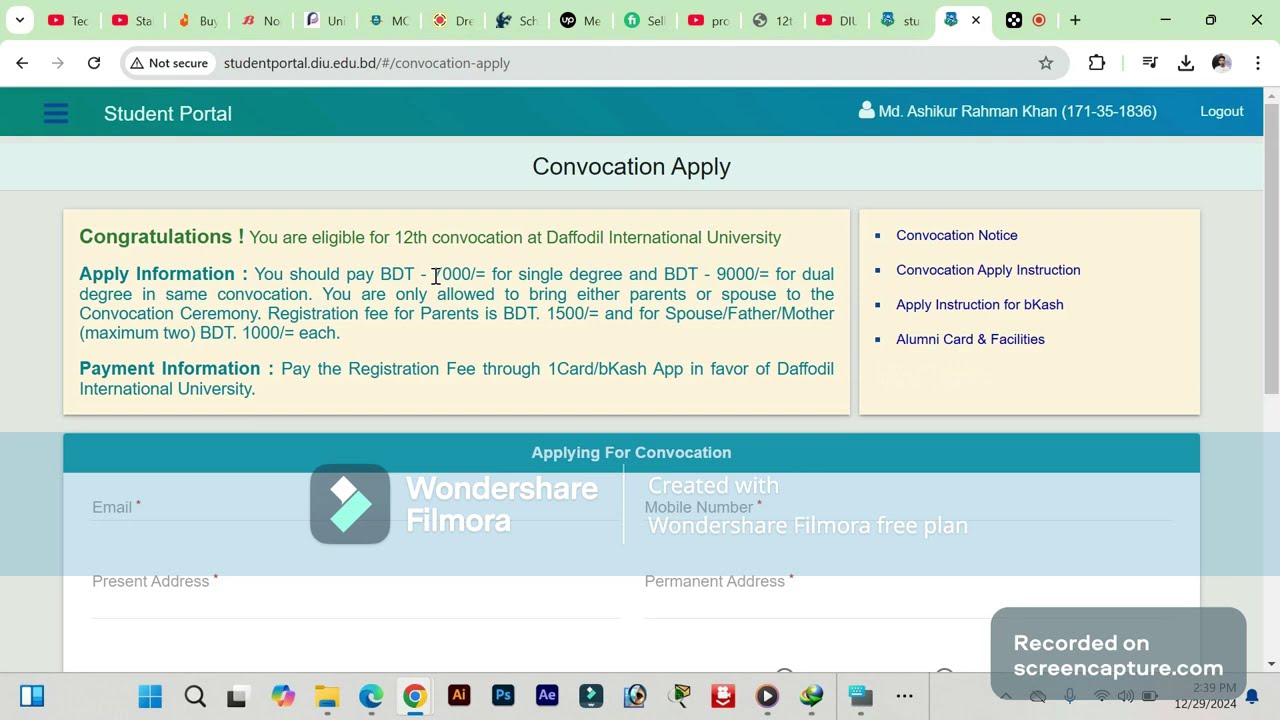Click the Student Portal title
1280x720 pixels.
[x=168, y=114]
